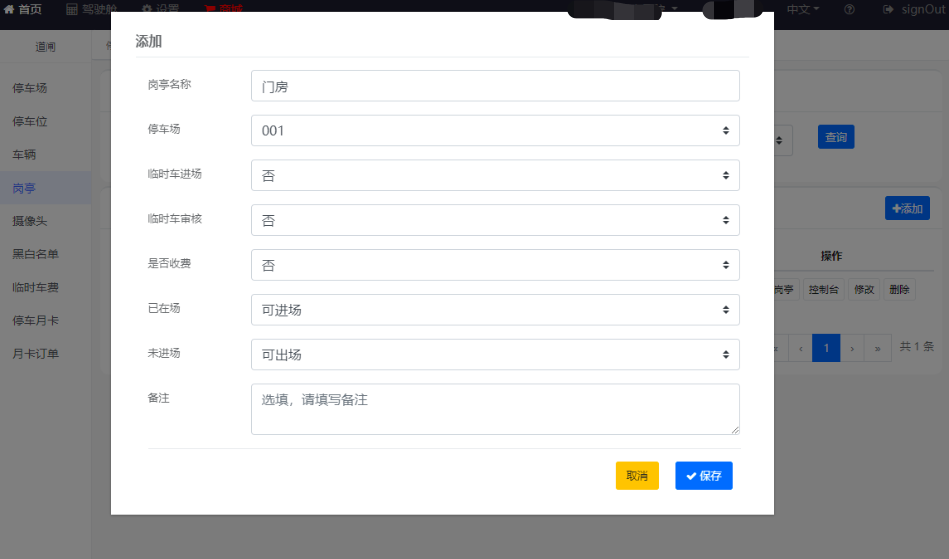Viewport: 949px width, 559px height.
Task: Open the 是否收费 dropdown
Action: tap(495, 265)
